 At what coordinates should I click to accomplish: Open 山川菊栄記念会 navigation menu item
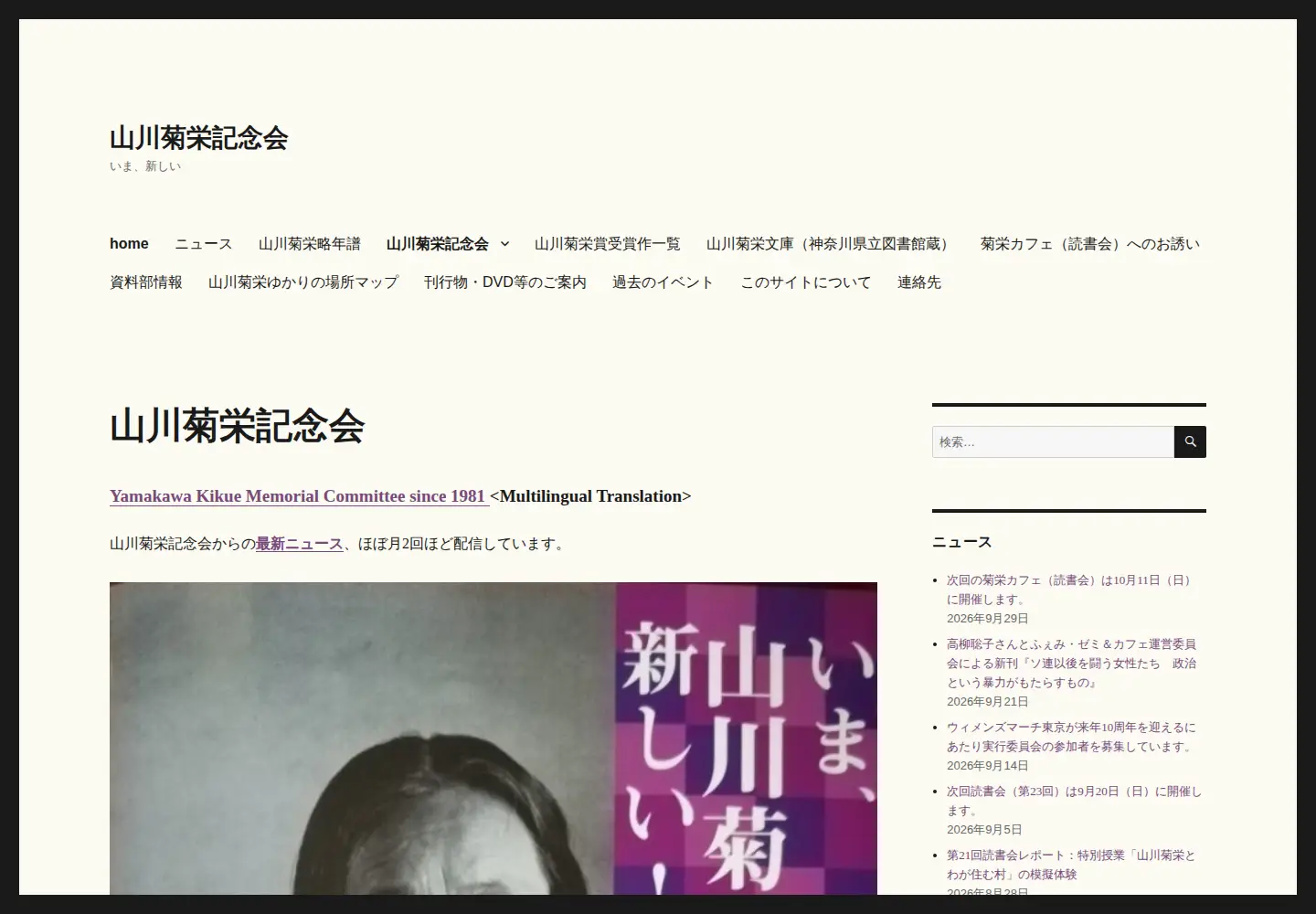438,244
